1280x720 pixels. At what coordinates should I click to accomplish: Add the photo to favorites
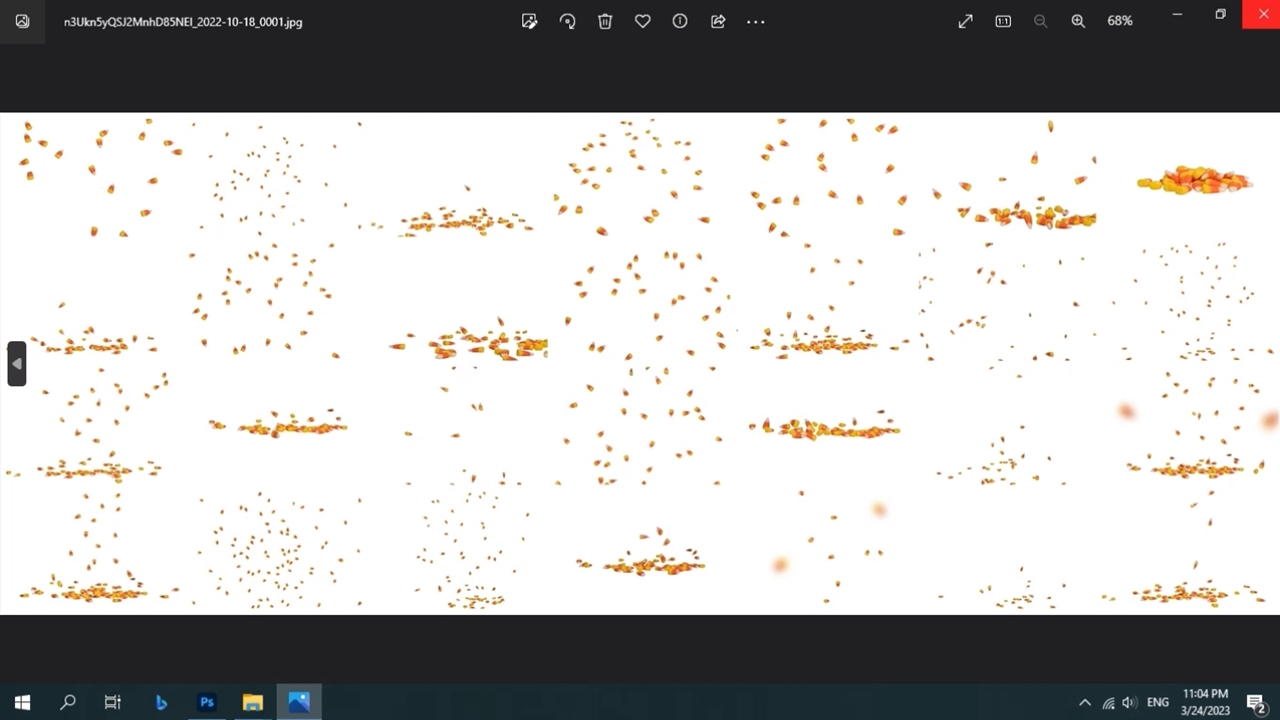(643, 21)
